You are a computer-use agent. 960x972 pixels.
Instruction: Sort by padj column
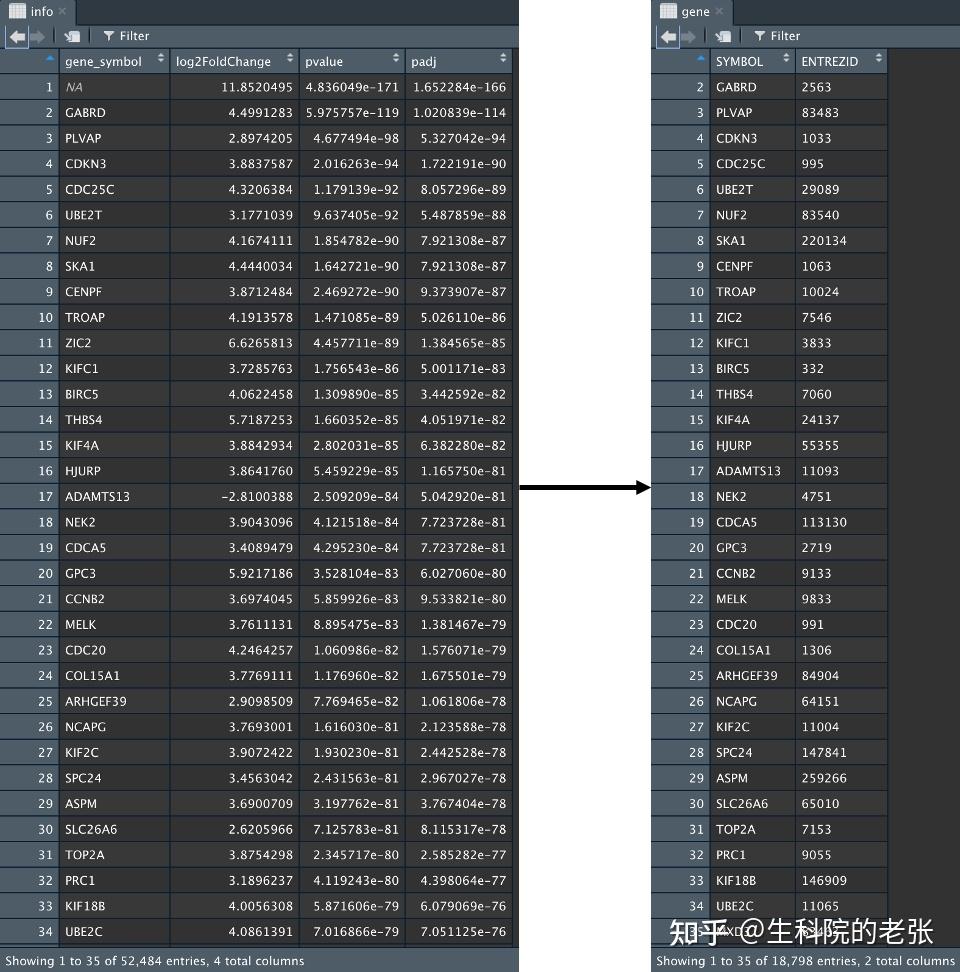pos(459,61)
